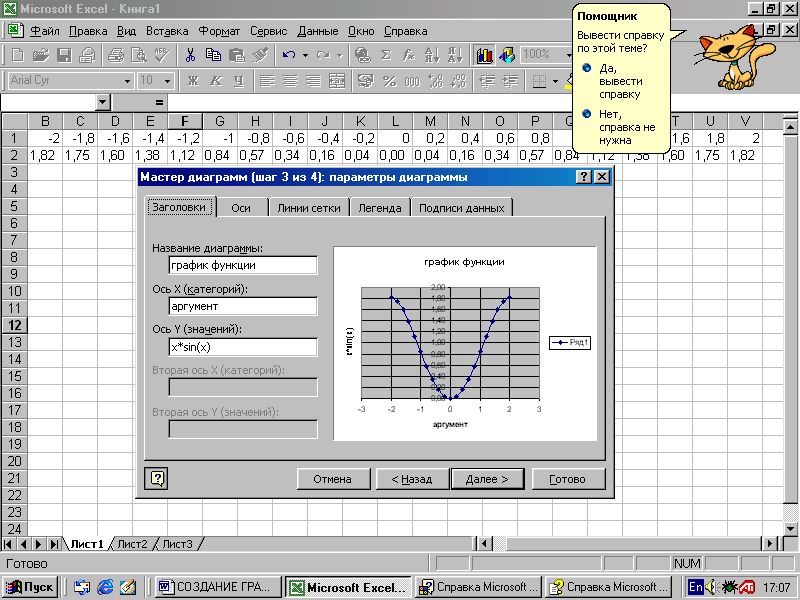Click the Merge and Center icon

pos(337,81)
